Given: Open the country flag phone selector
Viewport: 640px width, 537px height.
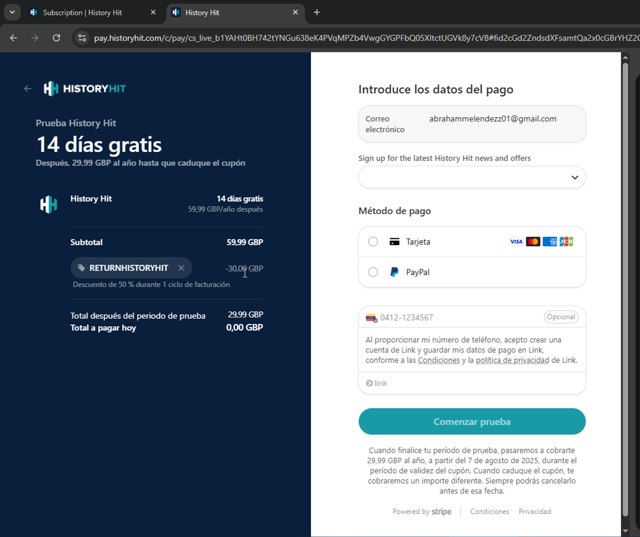Looking at the screenshot, I should (371, 317).
